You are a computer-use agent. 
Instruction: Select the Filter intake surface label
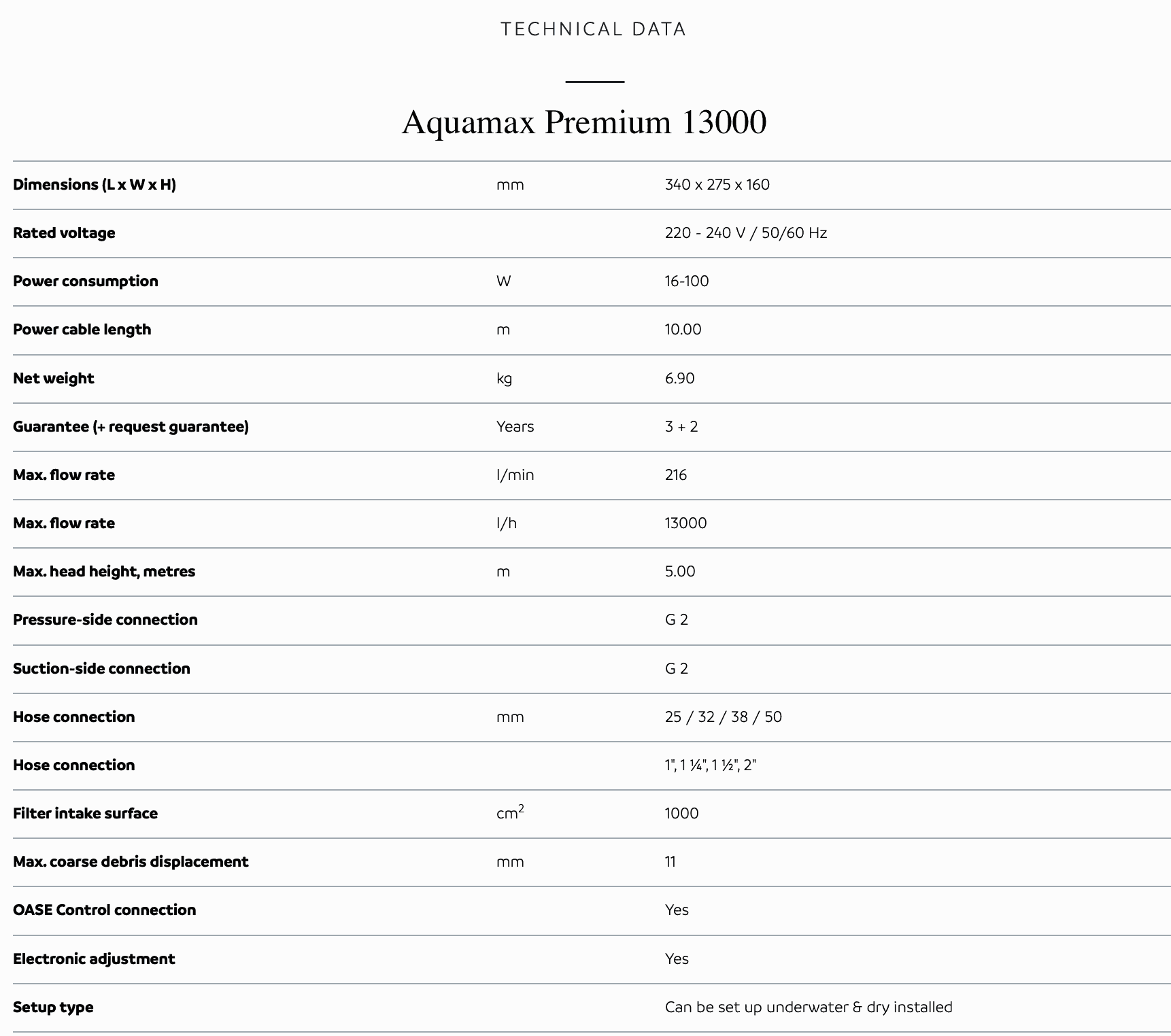[86, 814]
